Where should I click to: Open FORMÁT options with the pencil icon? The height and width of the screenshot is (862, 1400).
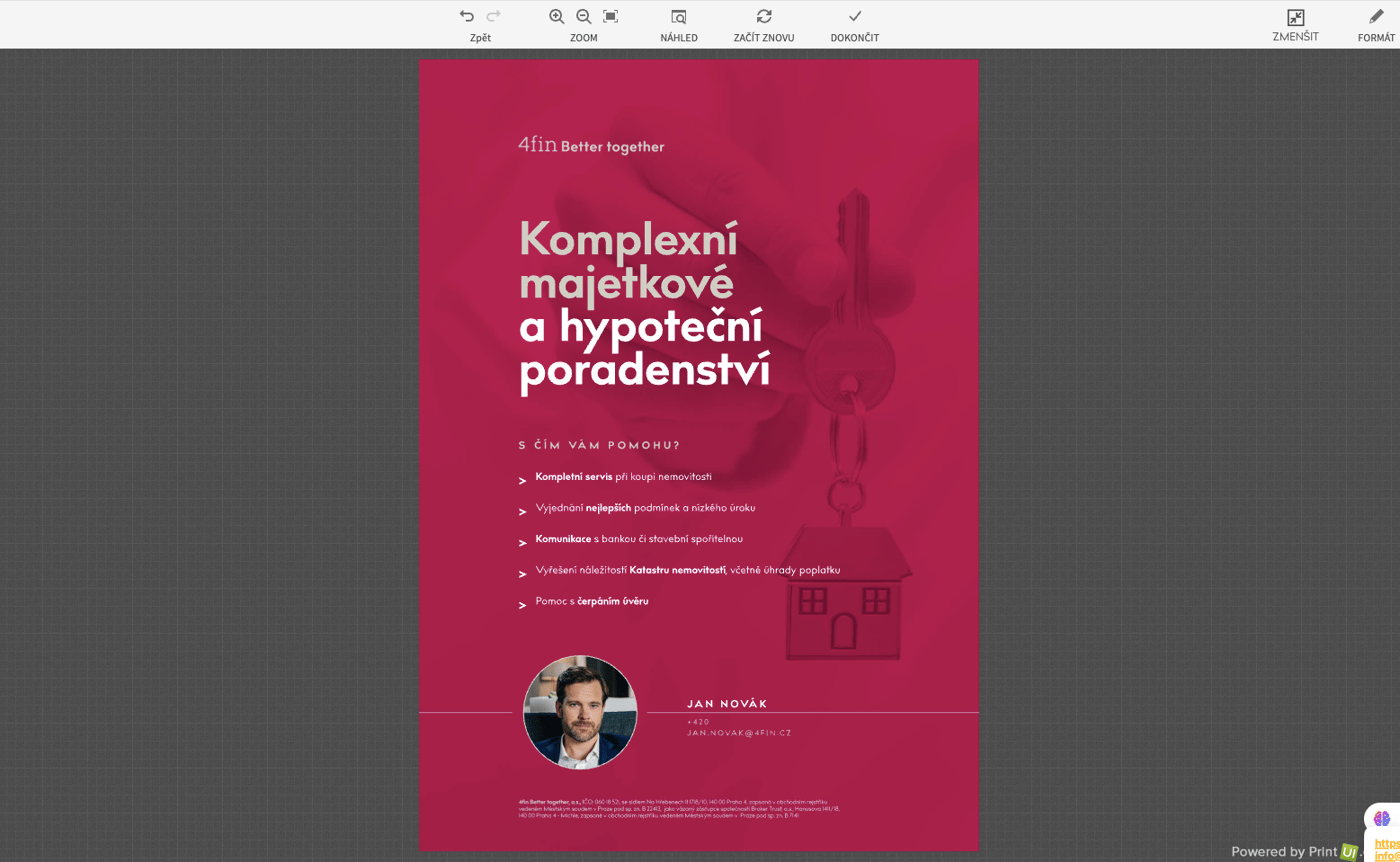click(x=1377, y=16)
